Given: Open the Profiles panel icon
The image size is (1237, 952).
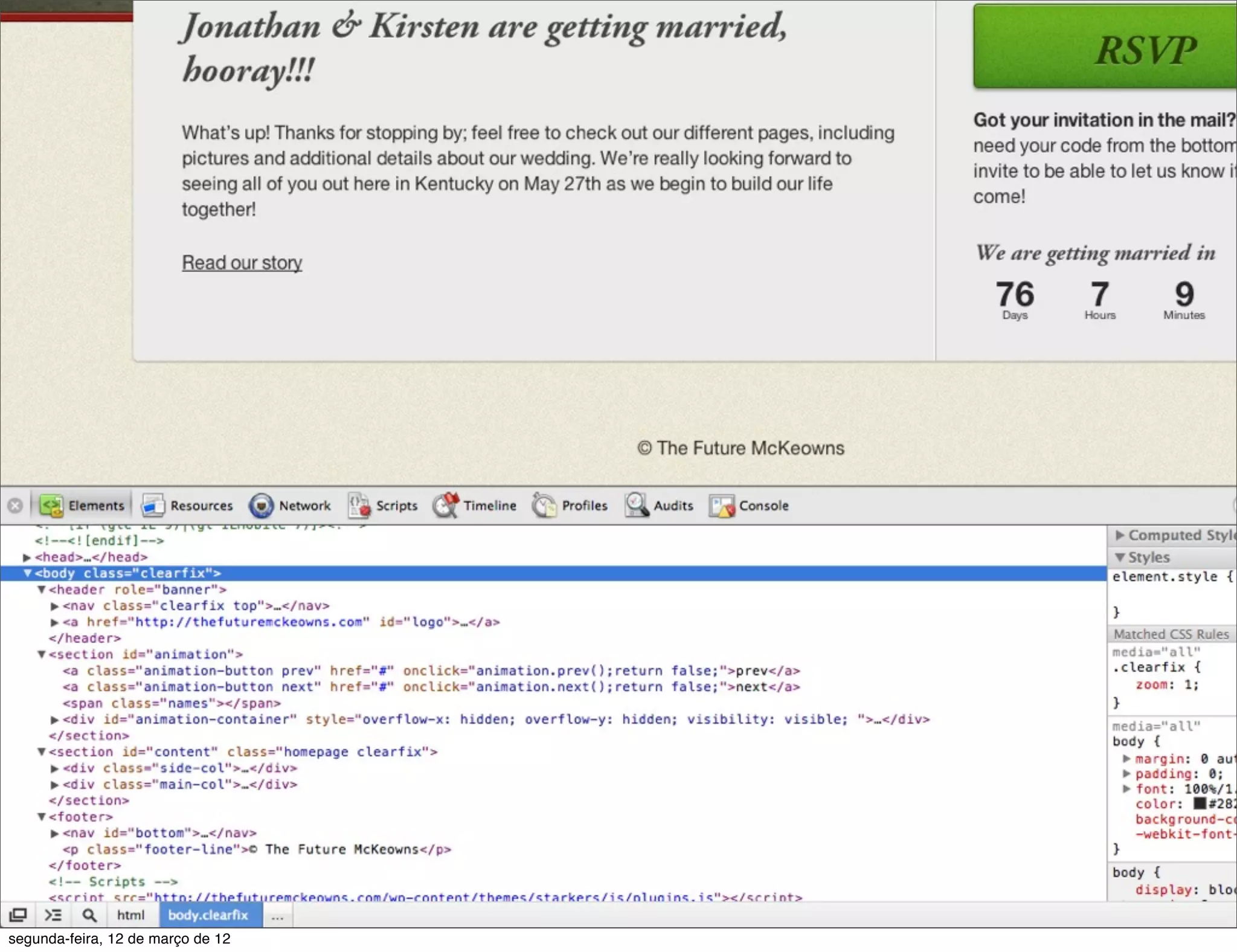Looking at the screenshot, I should pyautogui.click(x=544, y=506).
